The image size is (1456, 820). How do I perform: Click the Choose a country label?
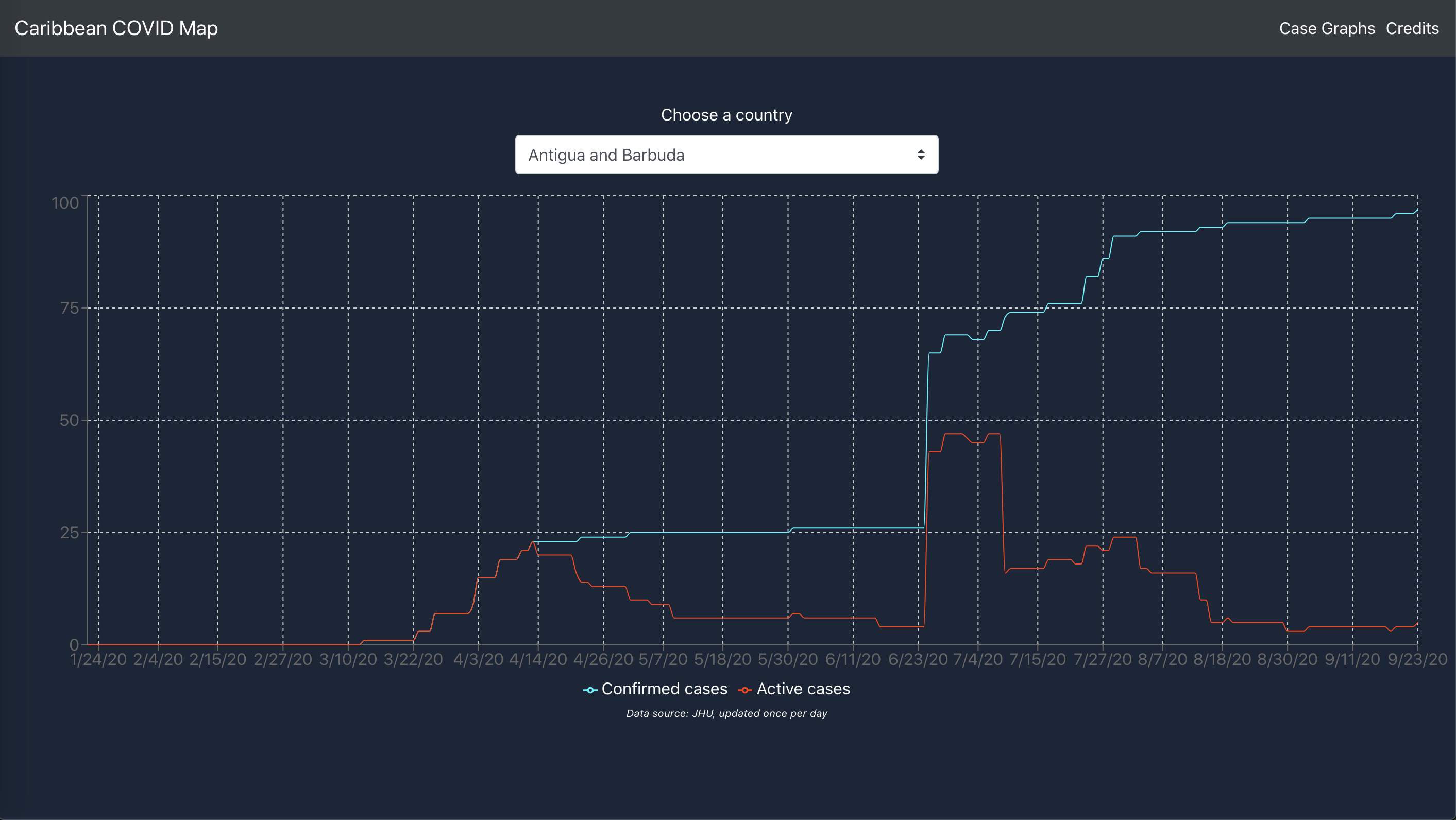pyautogui.click(x=726, y=115)
